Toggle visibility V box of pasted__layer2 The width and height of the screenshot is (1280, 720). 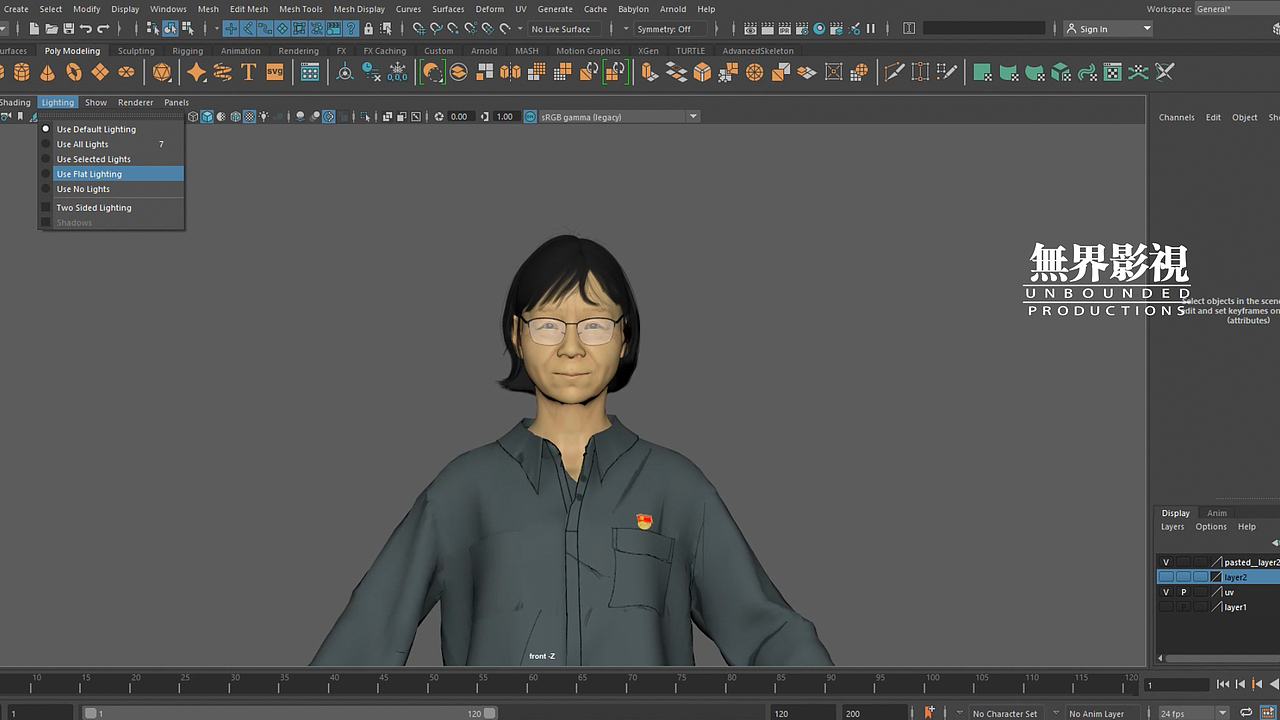coord(1165,562)
